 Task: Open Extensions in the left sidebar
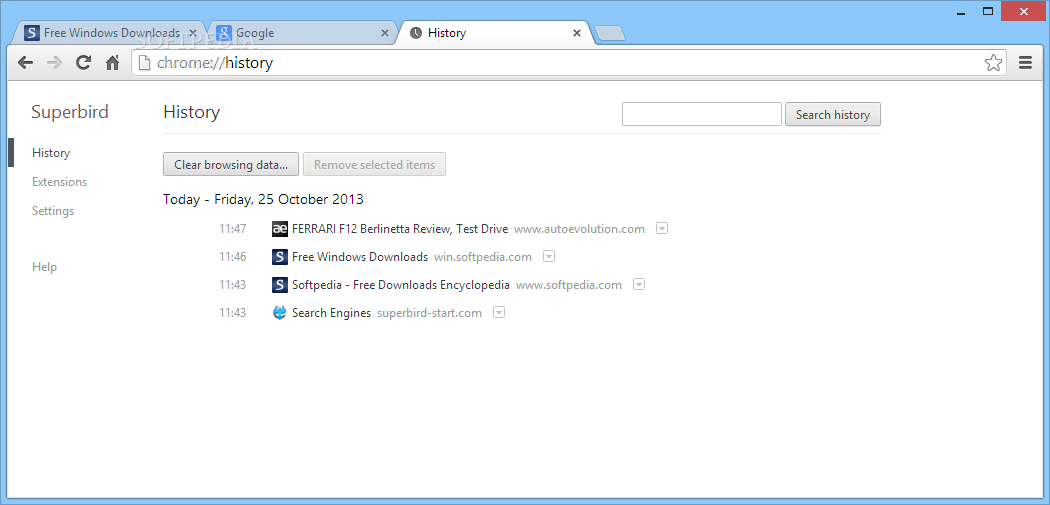coord(60,182)
